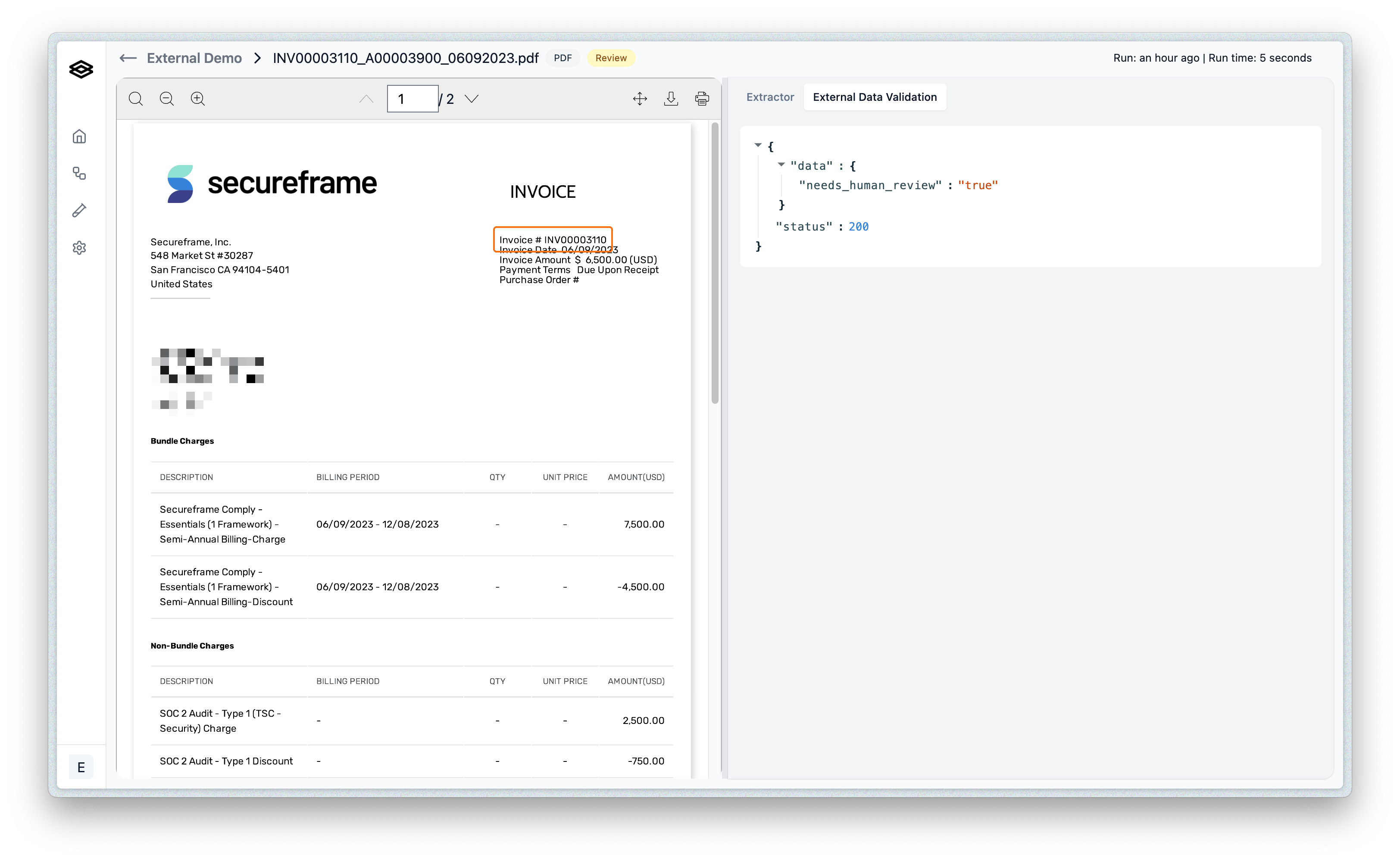Zoom in the PDF viewer
This screenshot has height=861, width=1400.
coord(198,99)
